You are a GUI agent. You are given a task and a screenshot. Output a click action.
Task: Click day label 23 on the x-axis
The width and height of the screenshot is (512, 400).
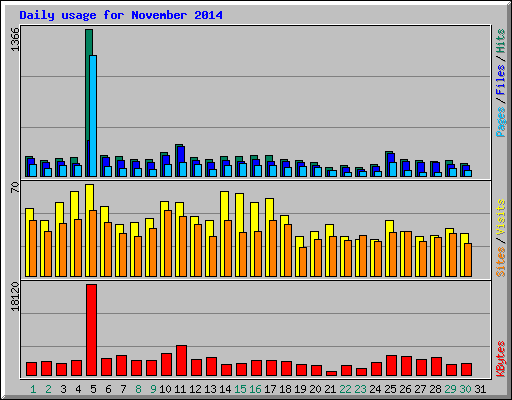(360, 389)
